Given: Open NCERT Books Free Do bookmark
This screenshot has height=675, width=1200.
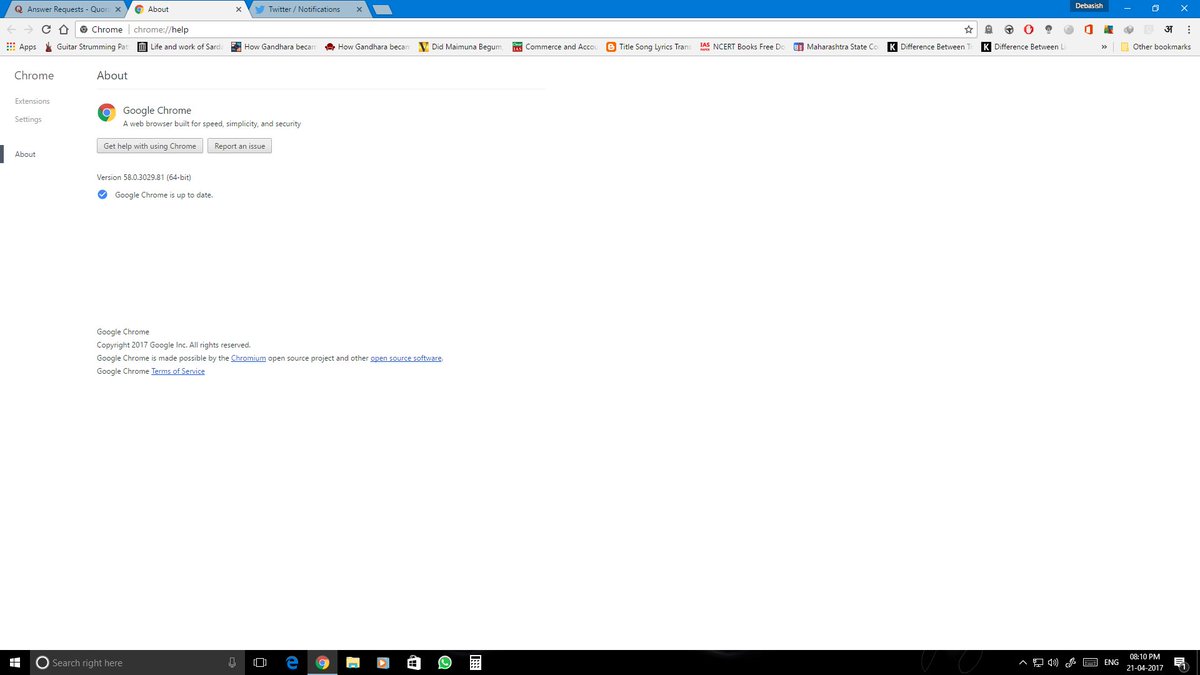Looking at the screenshot, I should [743, 47].
